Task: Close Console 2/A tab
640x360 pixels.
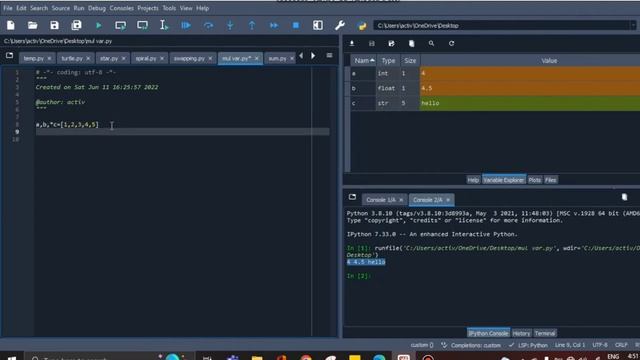Action: click(448, 200)
